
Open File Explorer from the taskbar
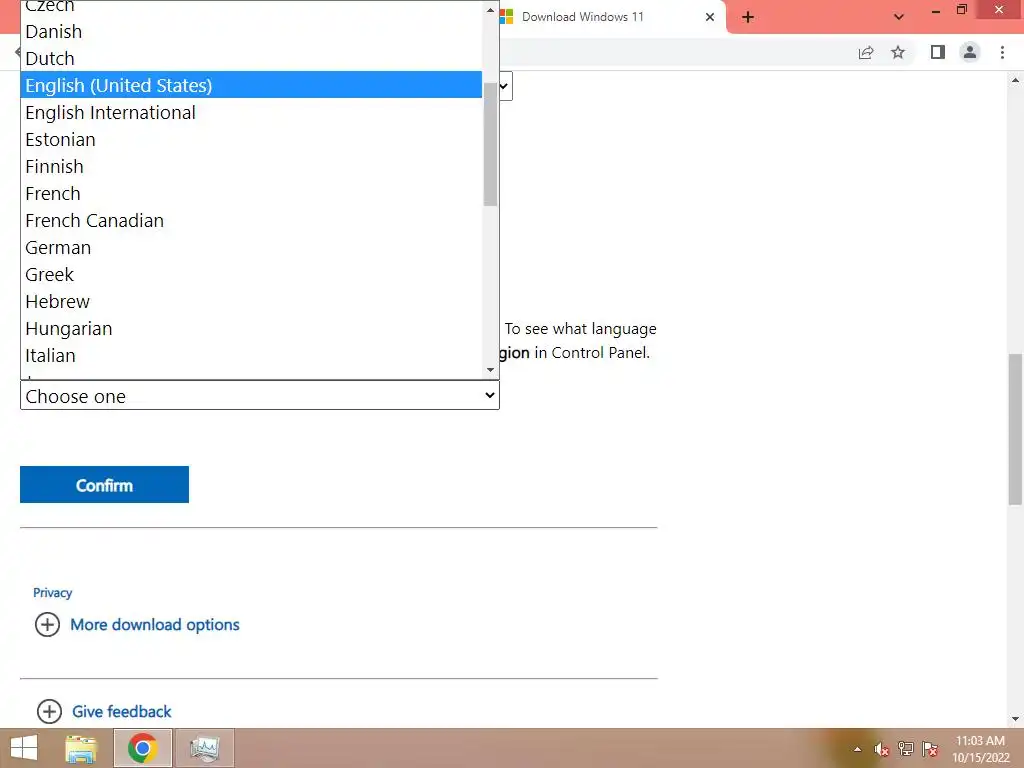click(x=81, y=748)
